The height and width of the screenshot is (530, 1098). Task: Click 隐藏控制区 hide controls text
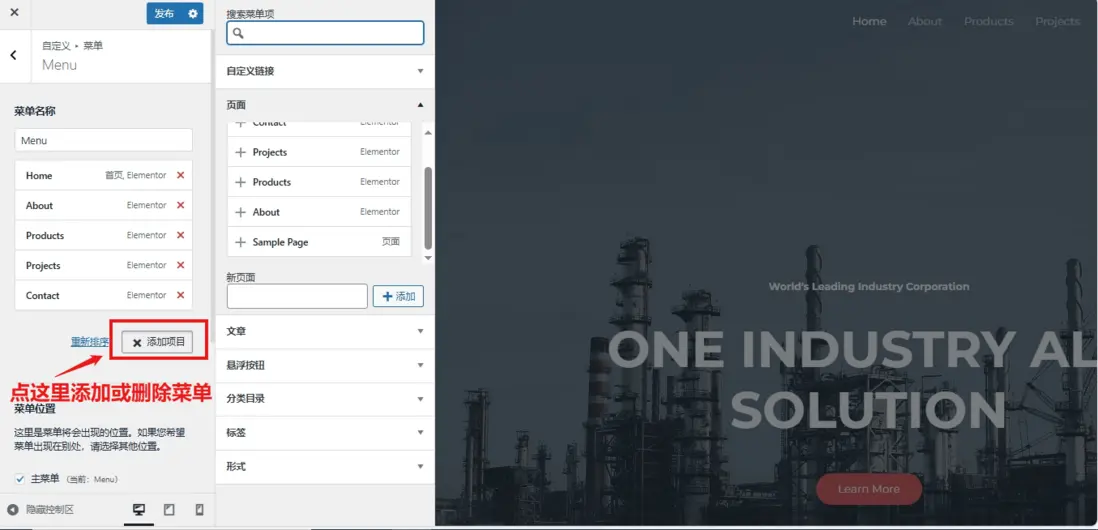[x=50, y=510]
